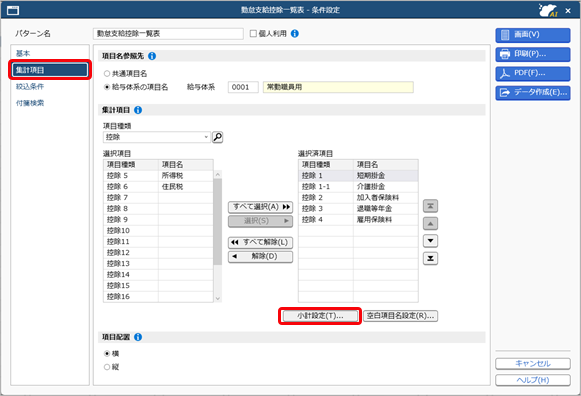
Task: Select row 控除 8 in 選択項目
Action: click(x=158, y=209)
